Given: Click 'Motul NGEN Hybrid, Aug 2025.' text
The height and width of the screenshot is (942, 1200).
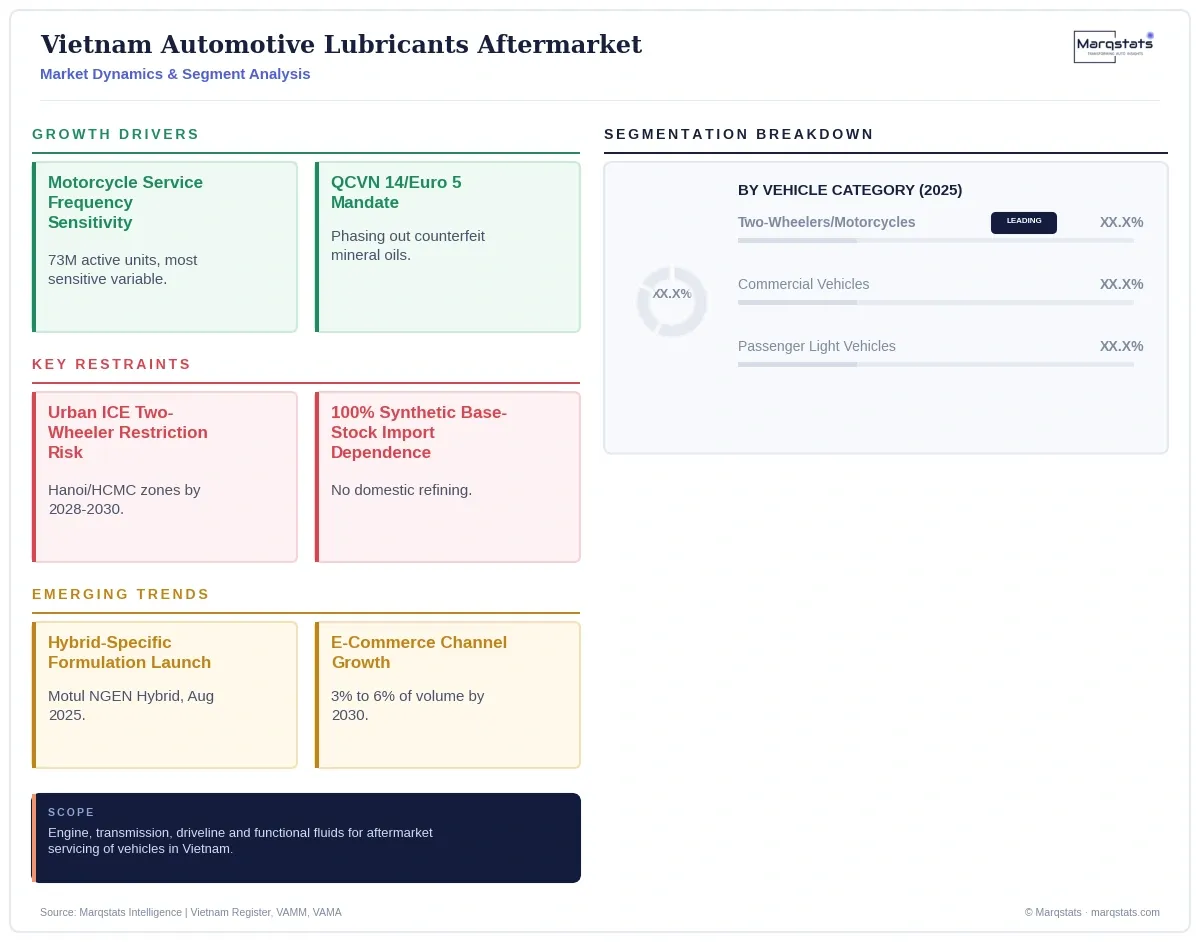Looking at the screenshot, I should point(131,705).
